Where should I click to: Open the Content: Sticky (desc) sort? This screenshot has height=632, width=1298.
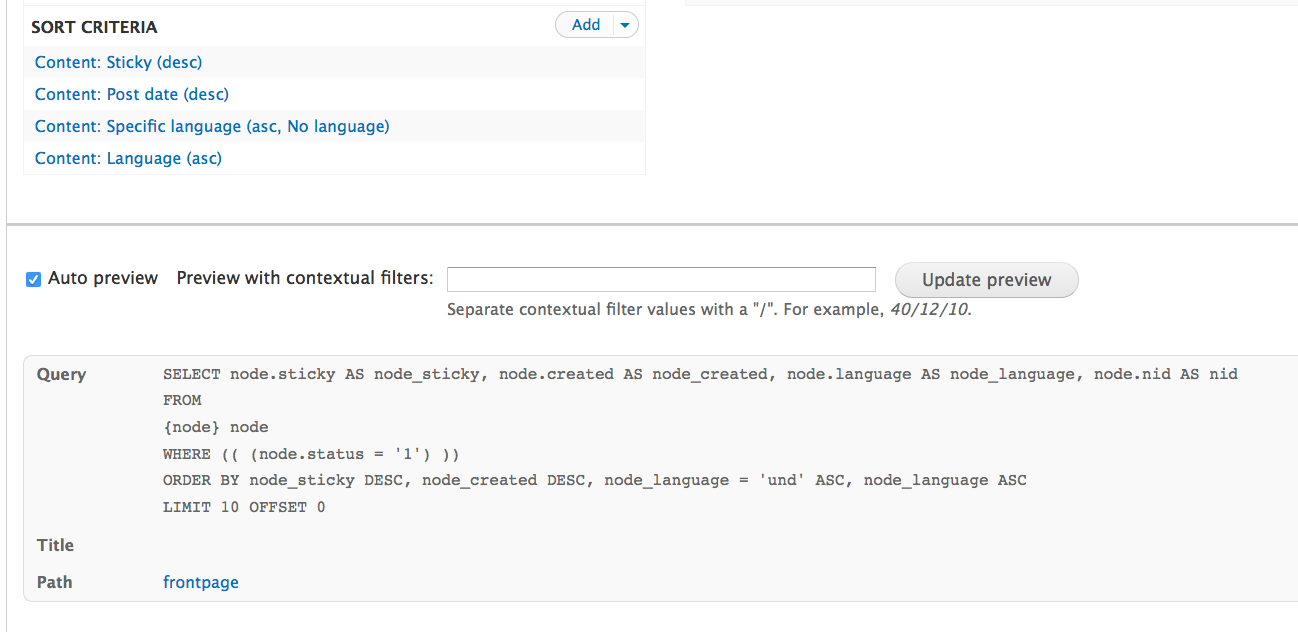coord(118,62)
